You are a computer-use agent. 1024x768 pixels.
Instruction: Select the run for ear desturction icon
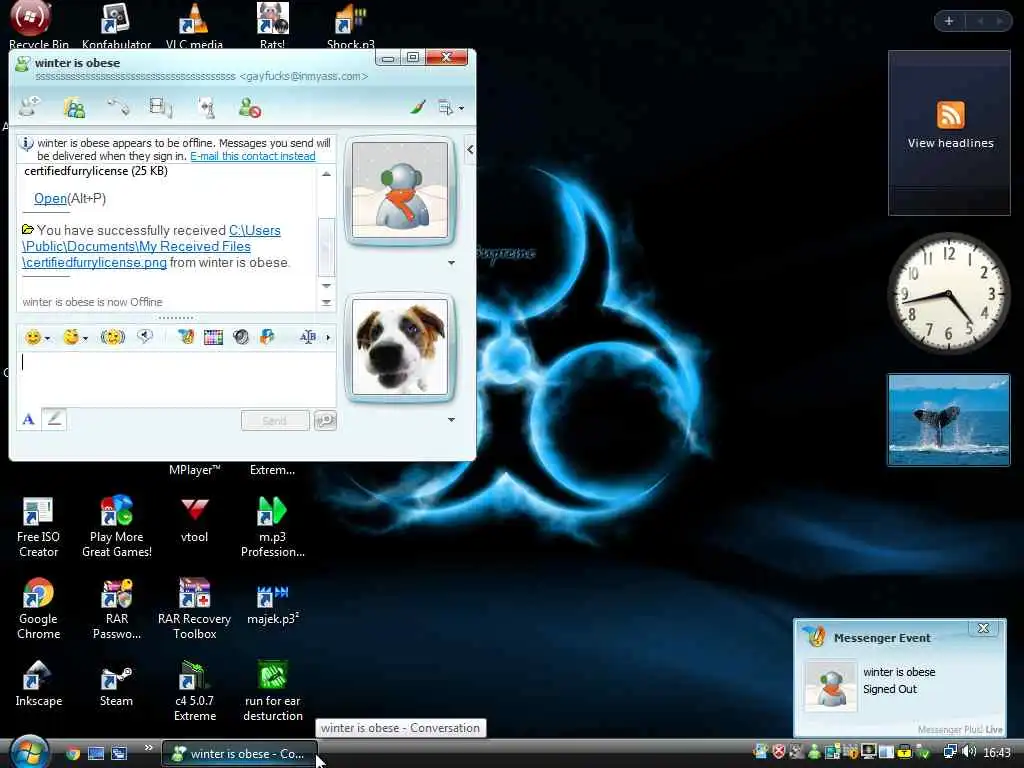click(x=273, y=691)
